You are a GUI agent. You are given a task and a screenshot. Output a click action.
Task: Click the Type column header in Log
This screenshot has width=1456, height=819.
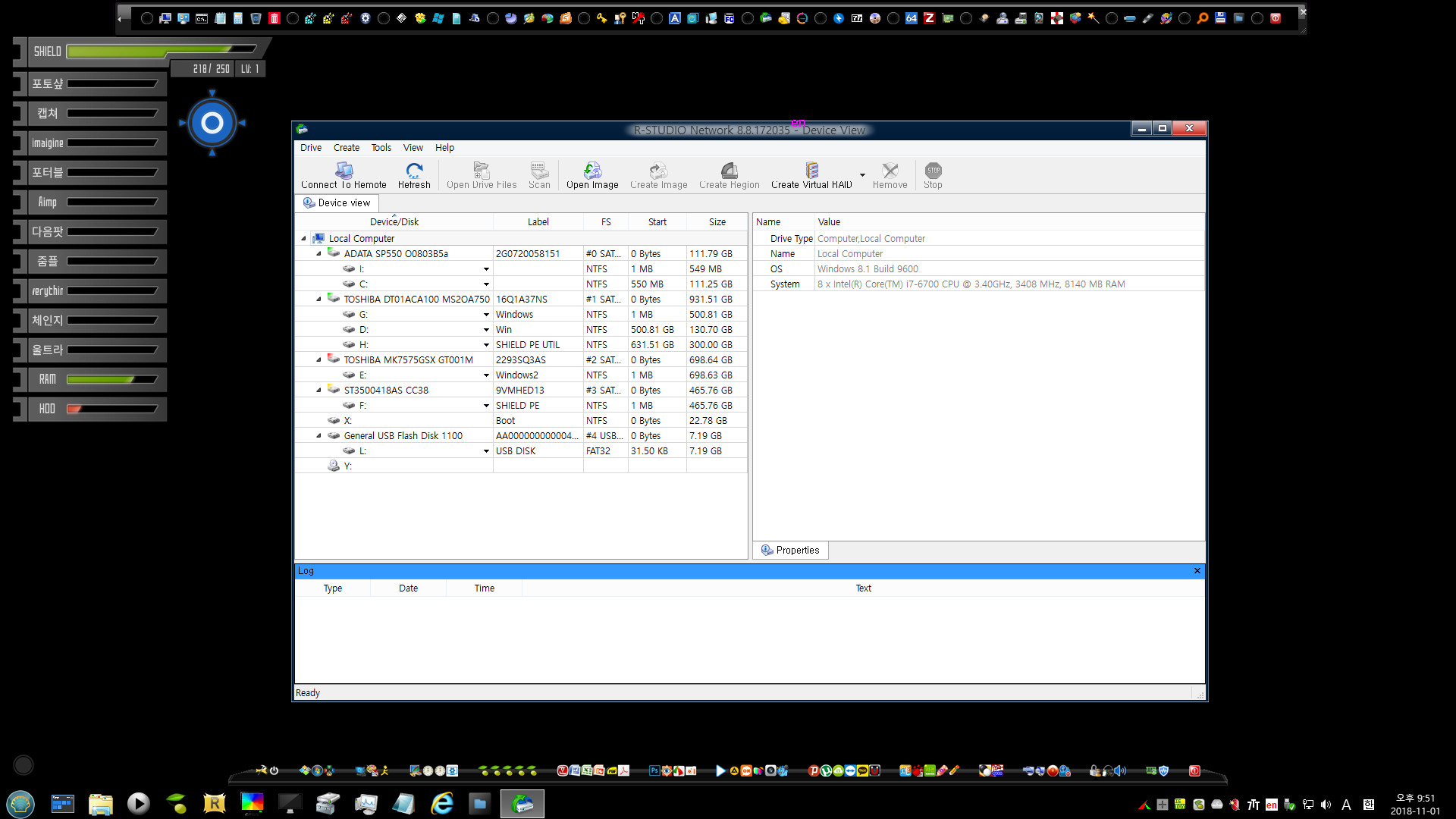pos(333,588)
